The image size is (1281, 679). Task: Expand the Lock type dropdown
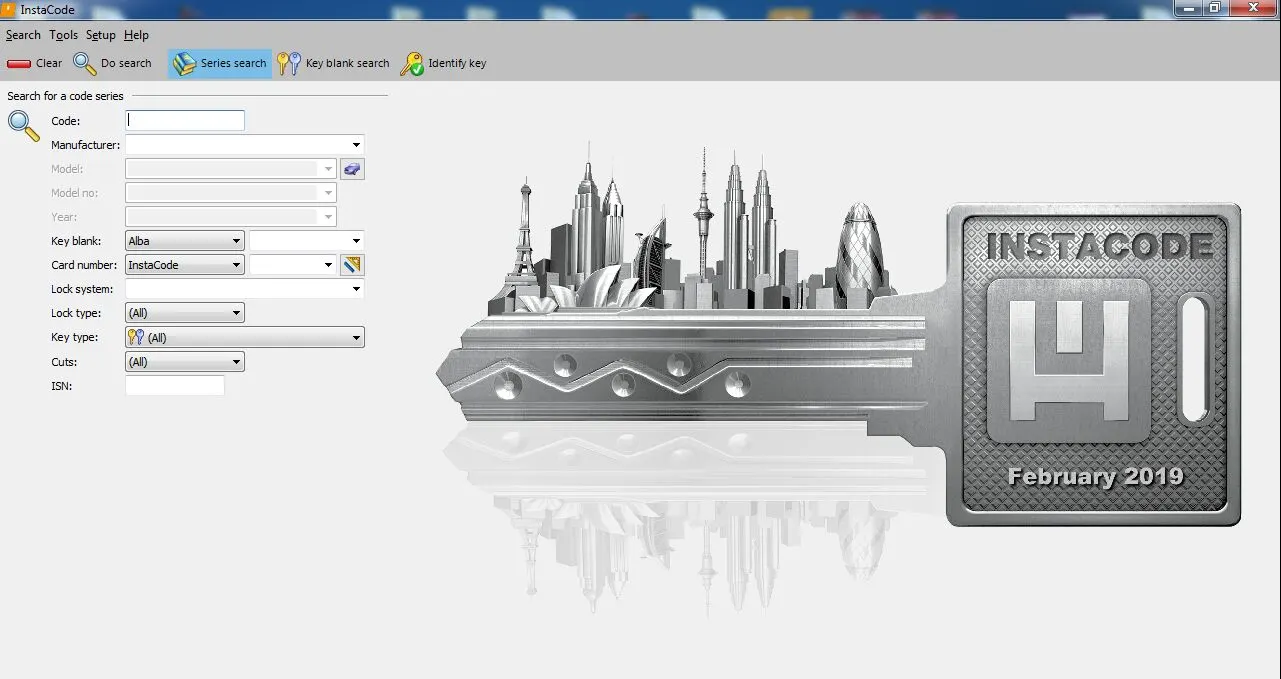click(237, 313)
